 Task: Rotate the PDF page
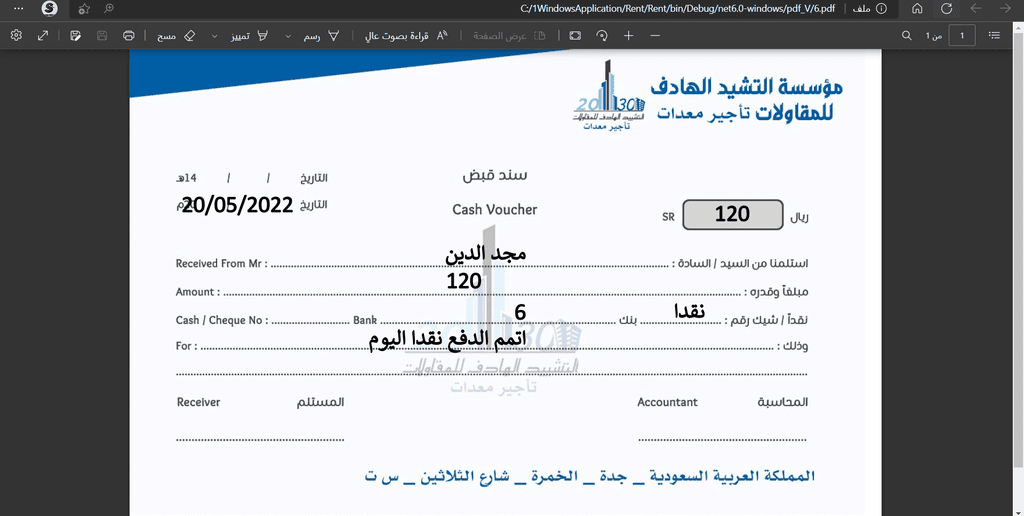tap(602, 35)
